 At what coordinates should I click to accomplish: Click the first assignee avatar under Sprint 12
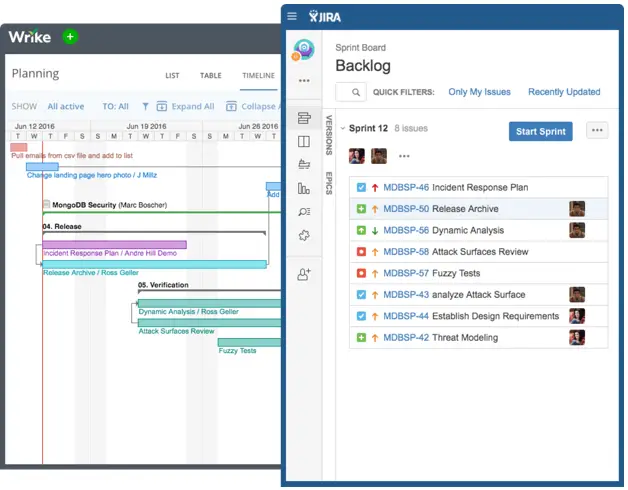pos(356,156)
